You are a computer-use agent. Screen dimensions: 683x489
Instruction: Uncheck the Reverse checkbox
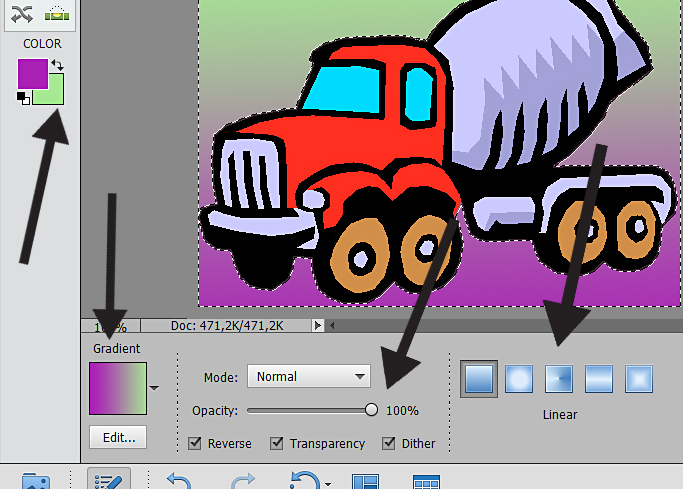[195, 443]
